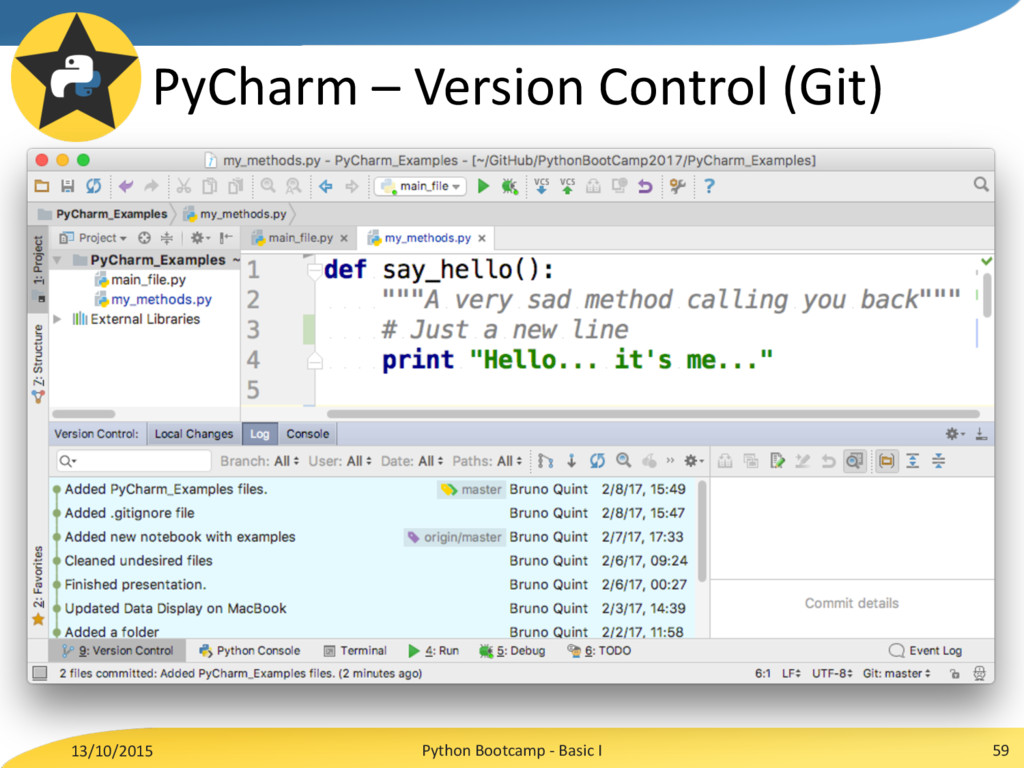Open the Date: All filter dropdown

point(411,461)
